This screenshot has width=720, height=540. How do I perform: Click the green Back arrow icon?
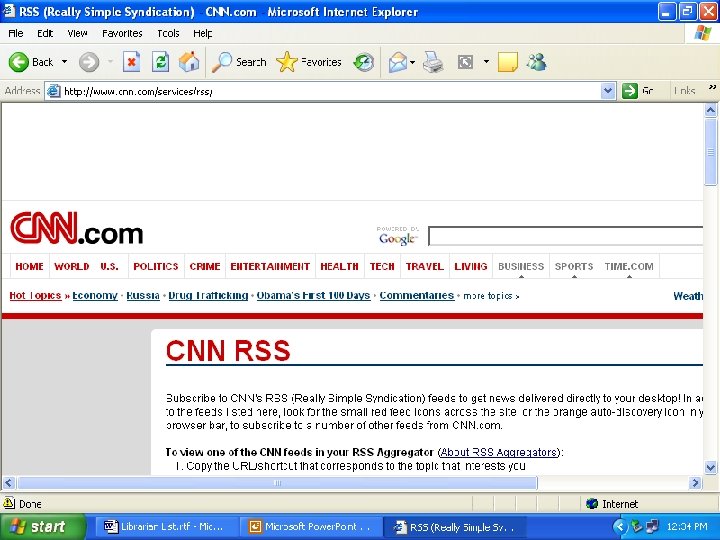pyautogui.click(x=19, y=62)
